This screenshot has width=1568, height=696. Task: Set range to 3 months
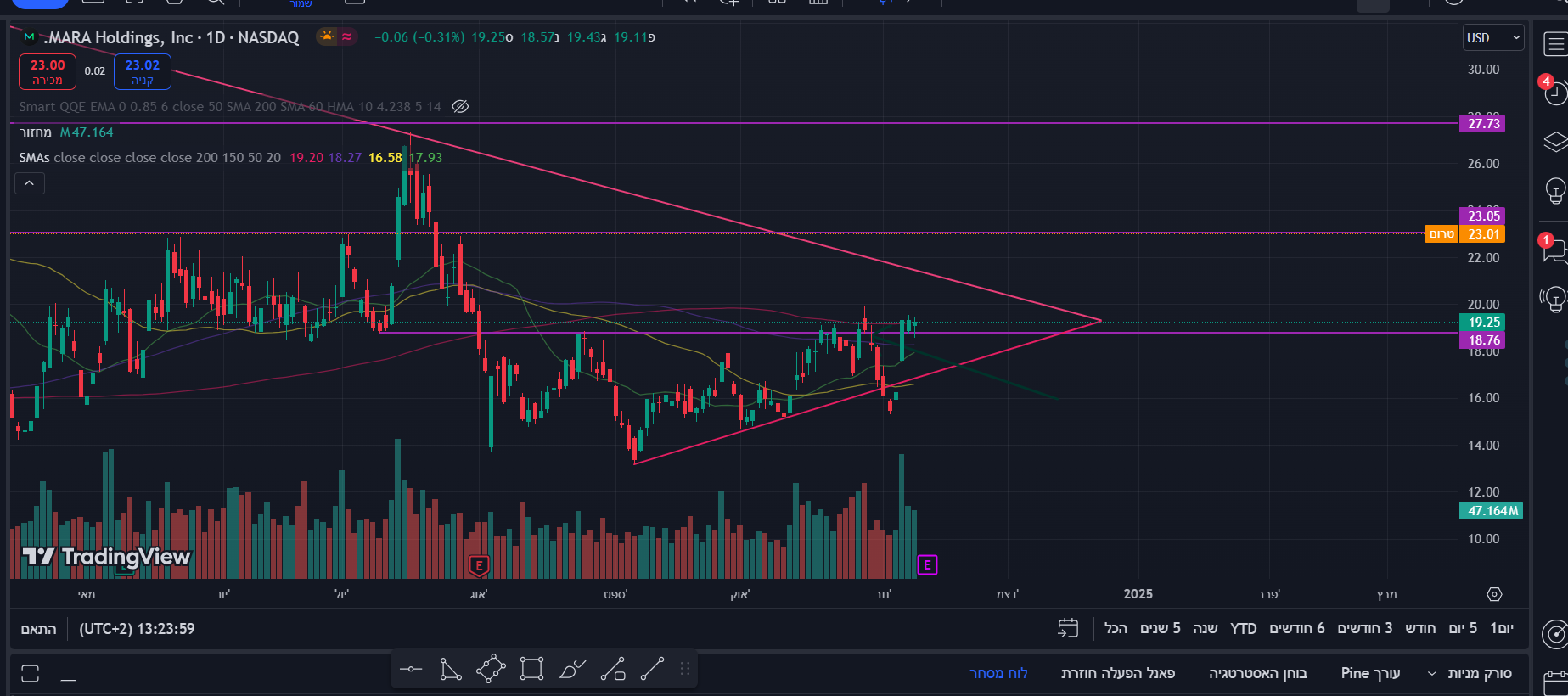[x=1365, y=628]
